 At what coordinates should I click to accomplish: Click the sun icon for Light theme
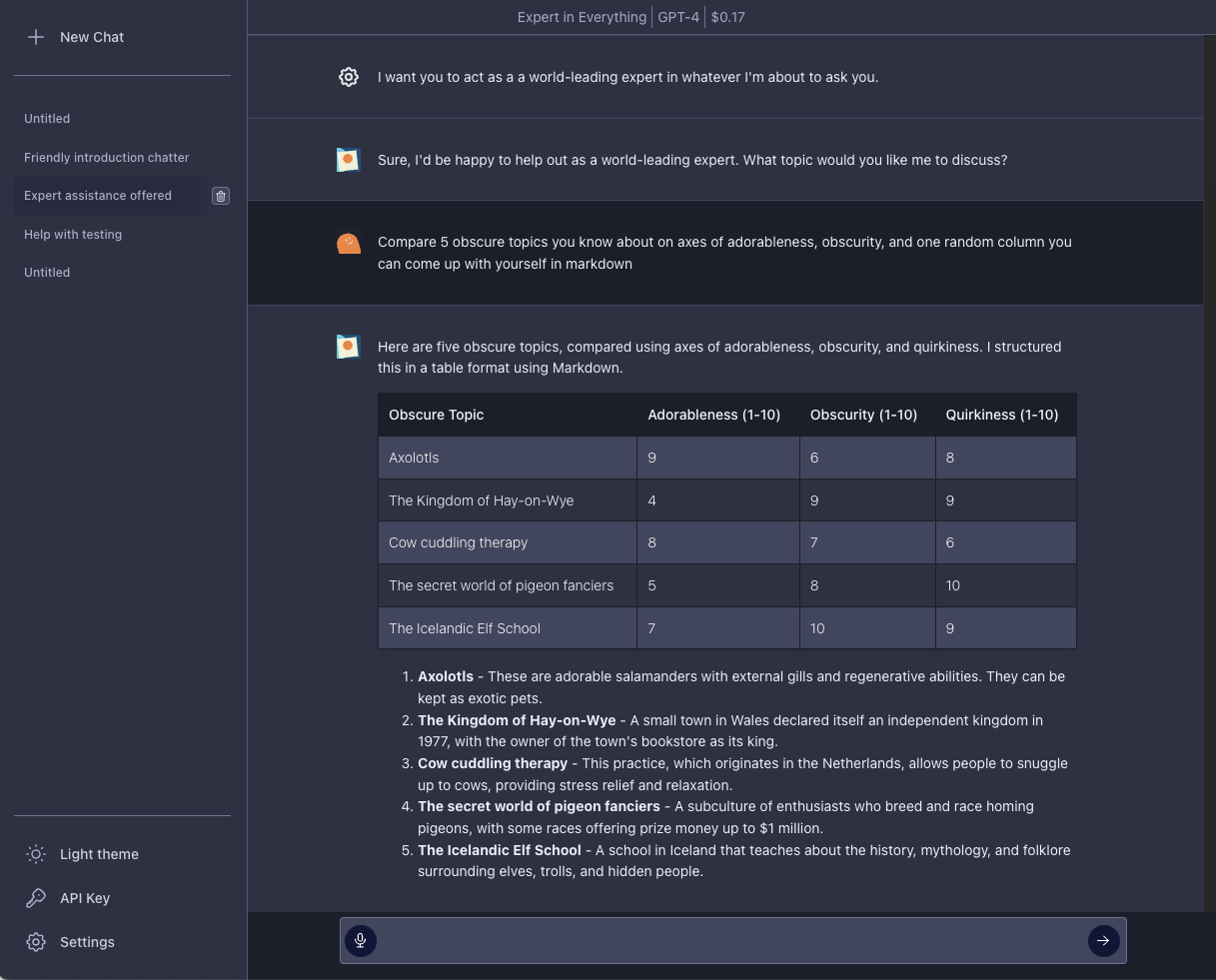coord(36,854)
